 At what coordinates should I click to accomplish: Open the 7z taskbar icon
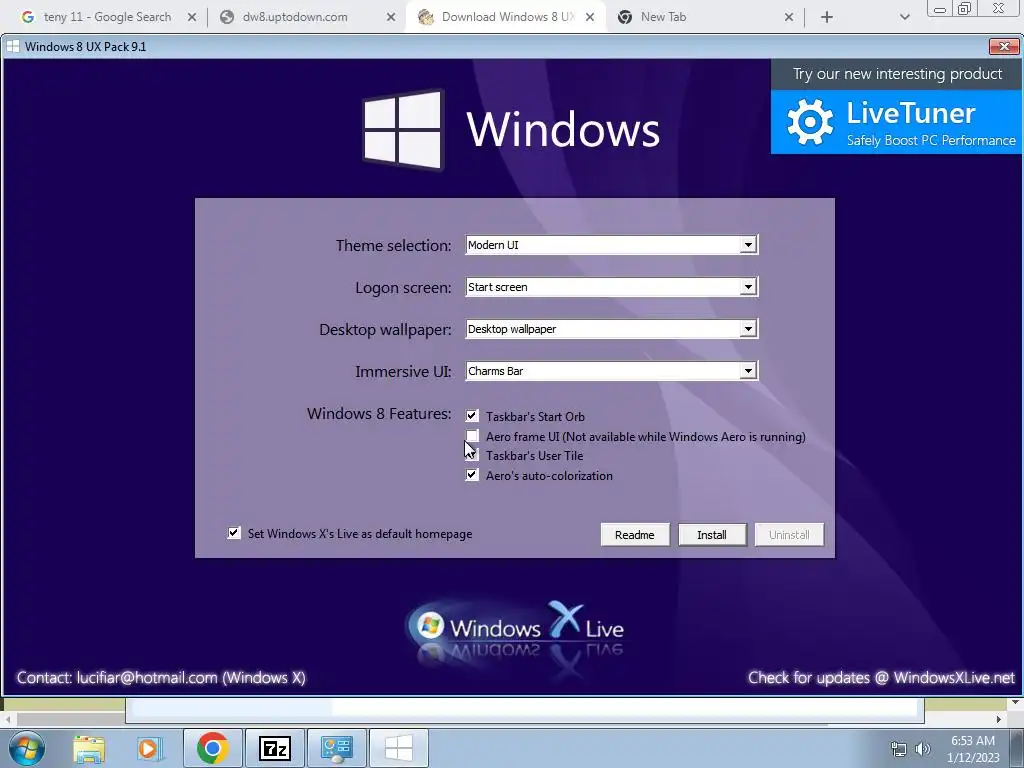[x=275, y=748]
